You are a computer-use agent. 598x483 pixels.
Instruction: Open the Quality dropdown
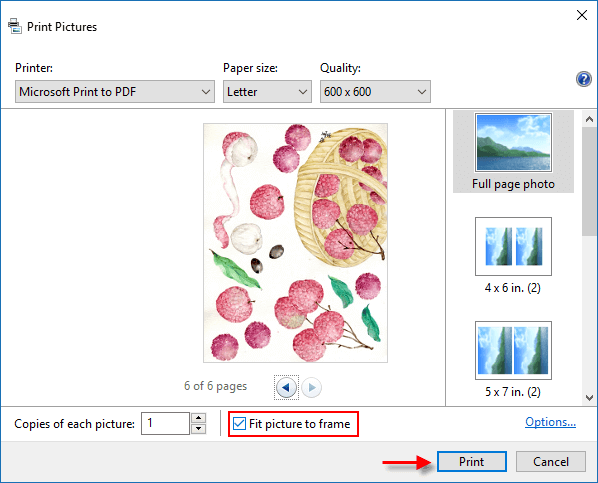(x=375, y=92)
